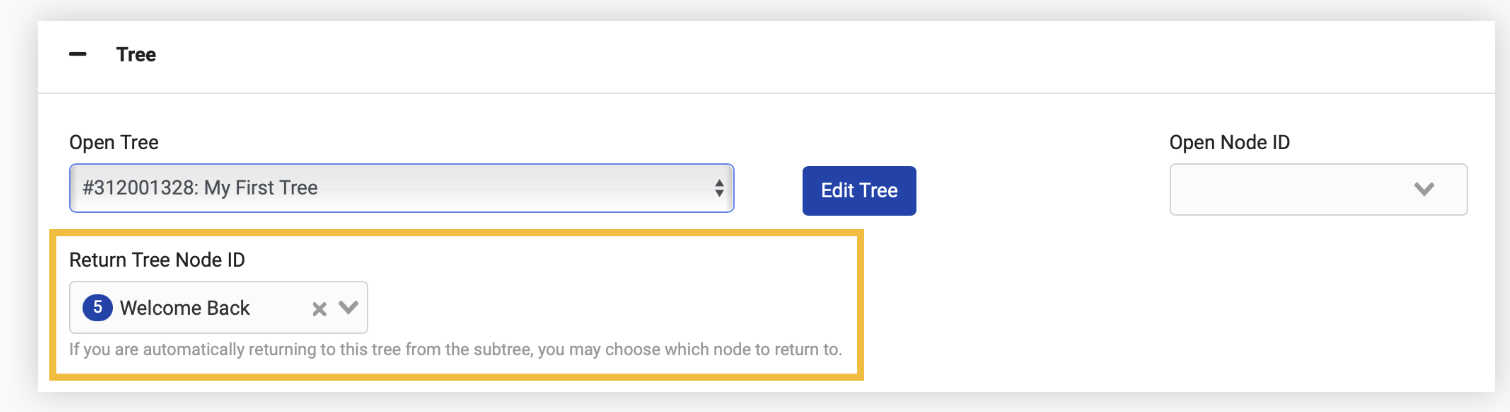The image size is (1510, 412).
Task: Open the Return Tree Node ID dropdown
Action: (218, 307)
